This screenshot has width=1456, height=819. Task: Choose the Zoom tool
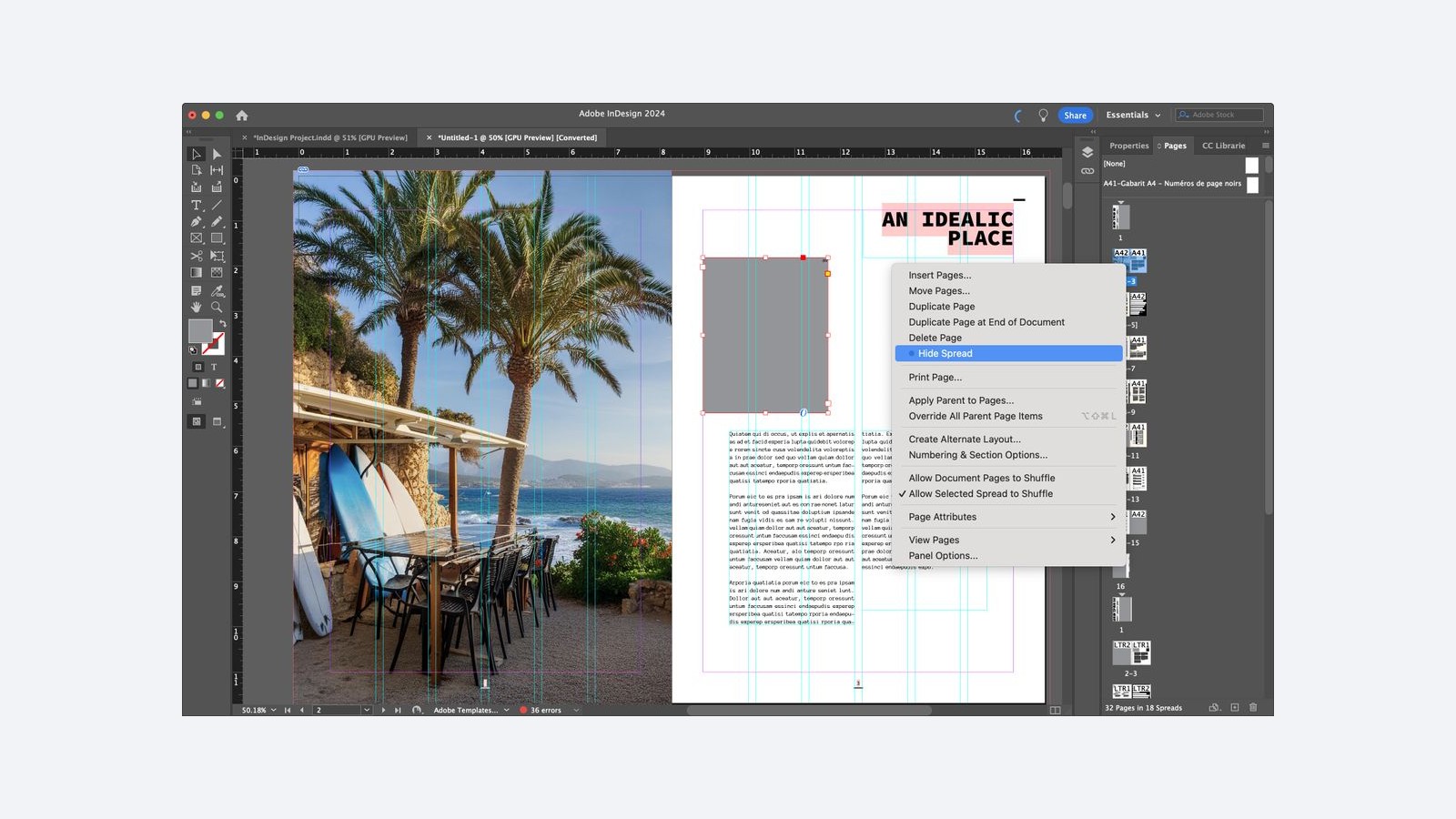click(x=217, y=308)
